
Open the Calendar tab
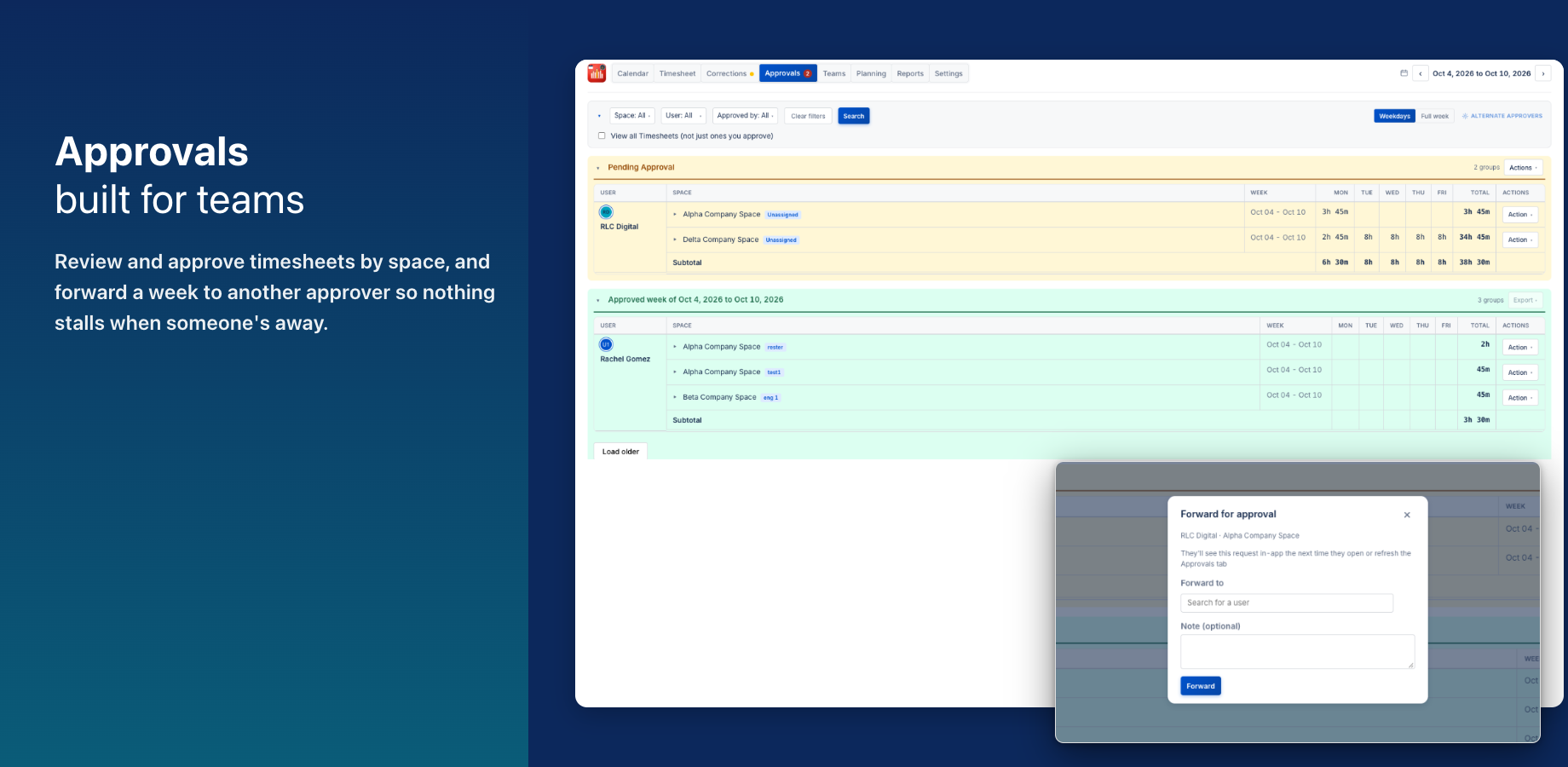pyautogui.click(x=632, y=73)
